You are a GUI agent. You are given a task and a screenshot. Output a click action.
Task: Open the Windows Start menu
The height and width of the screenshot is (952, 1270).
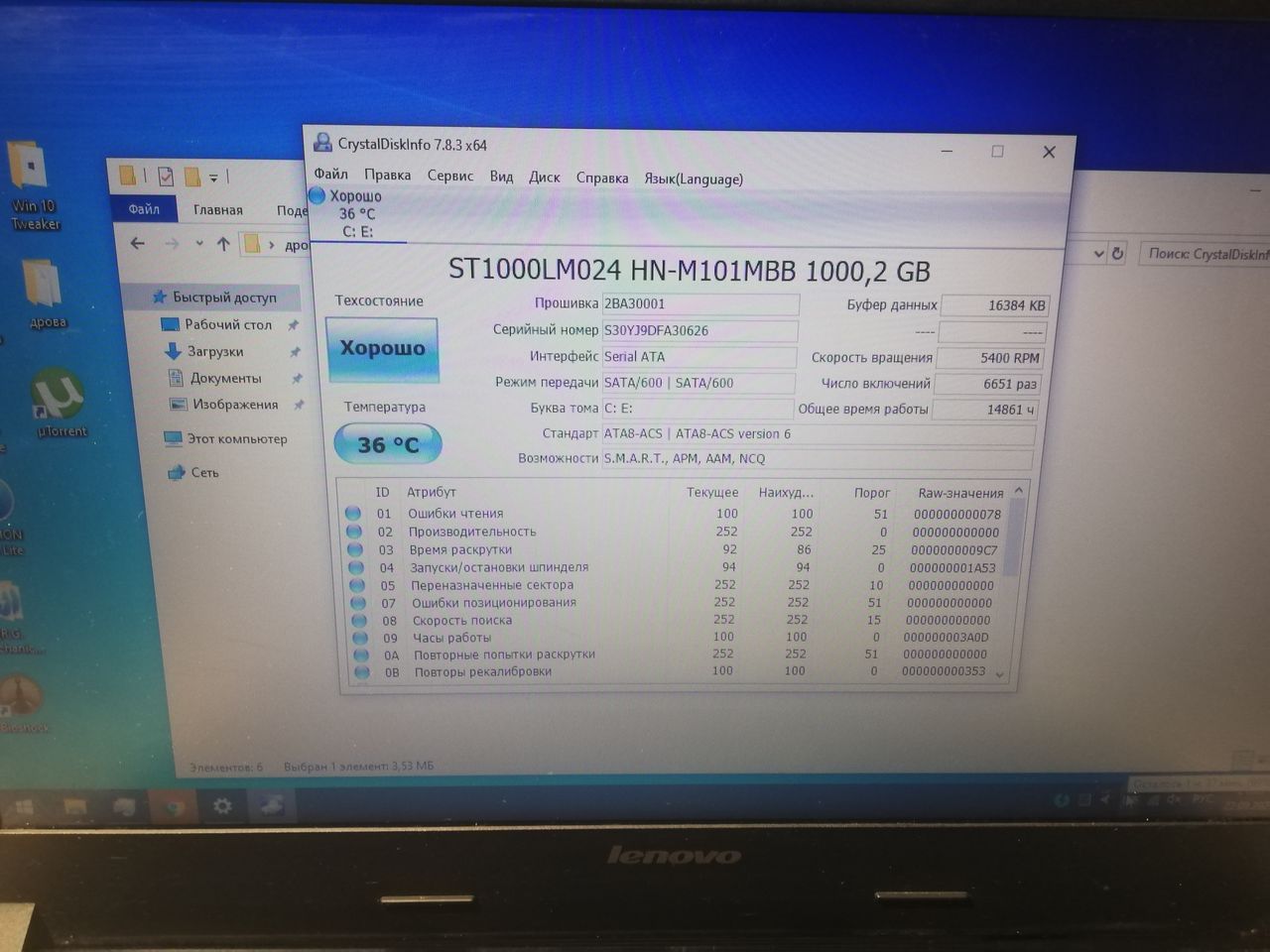(23, 807)
